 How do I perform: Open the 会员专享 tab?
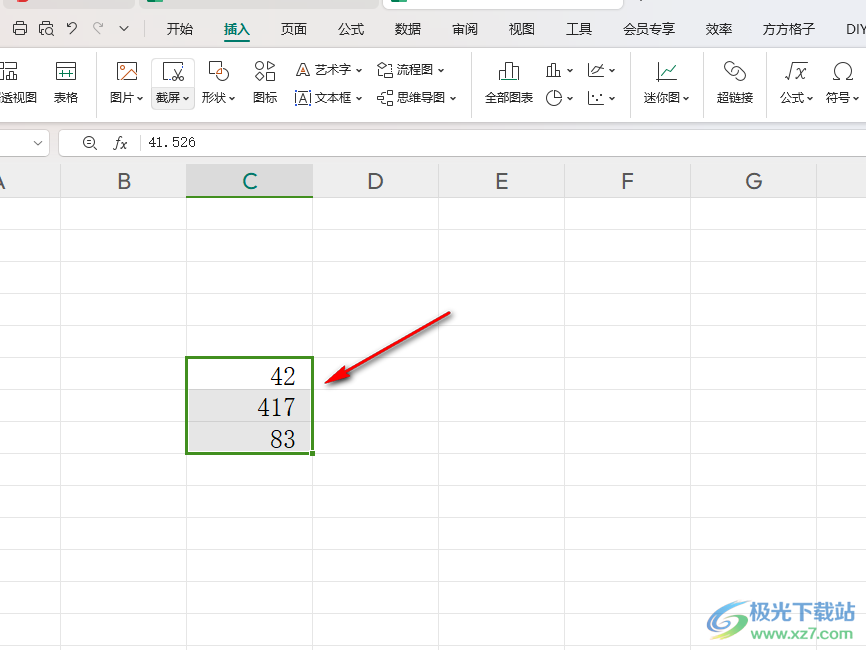(648, 29)
